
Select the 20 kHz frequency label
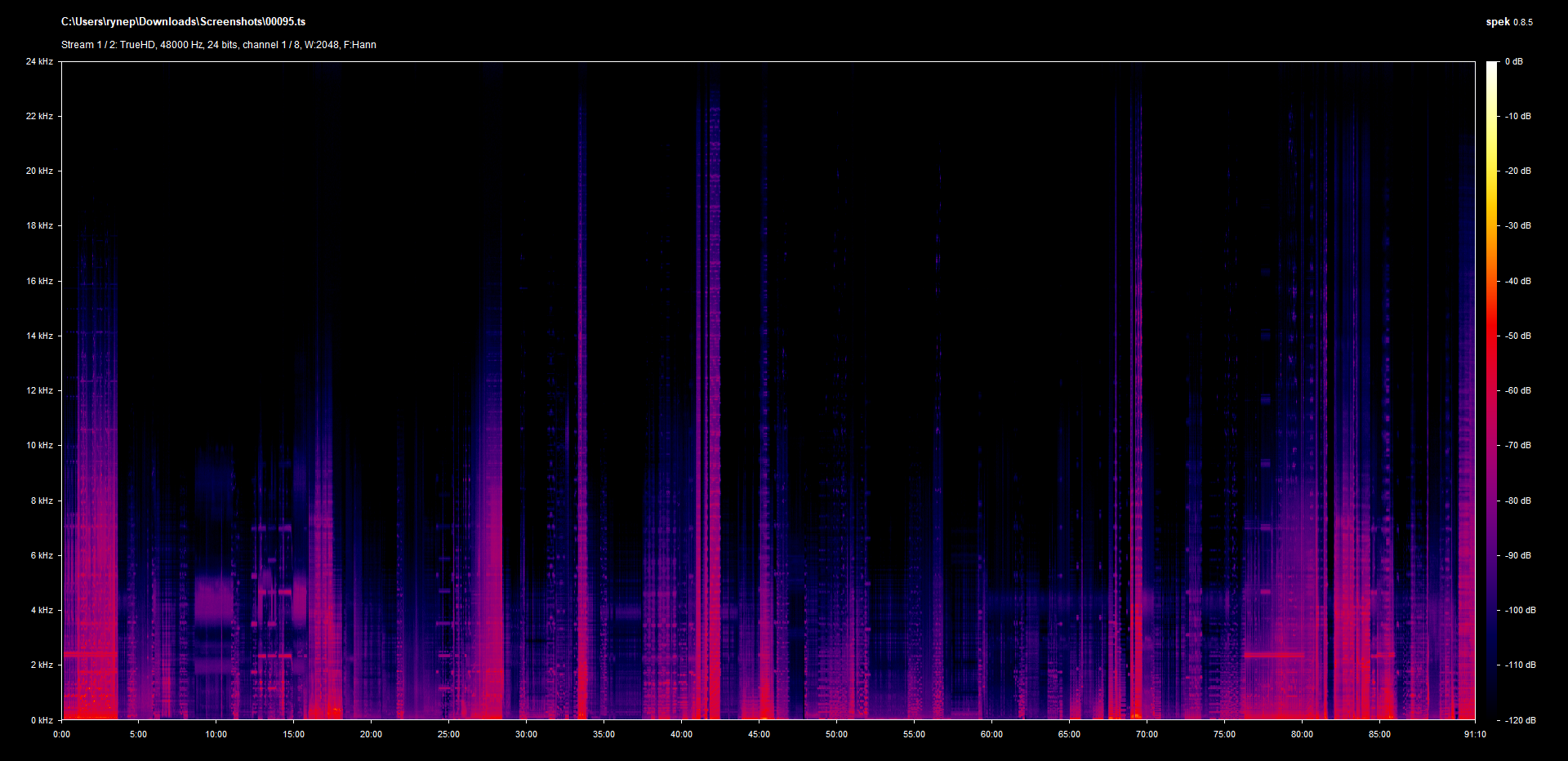39,171
